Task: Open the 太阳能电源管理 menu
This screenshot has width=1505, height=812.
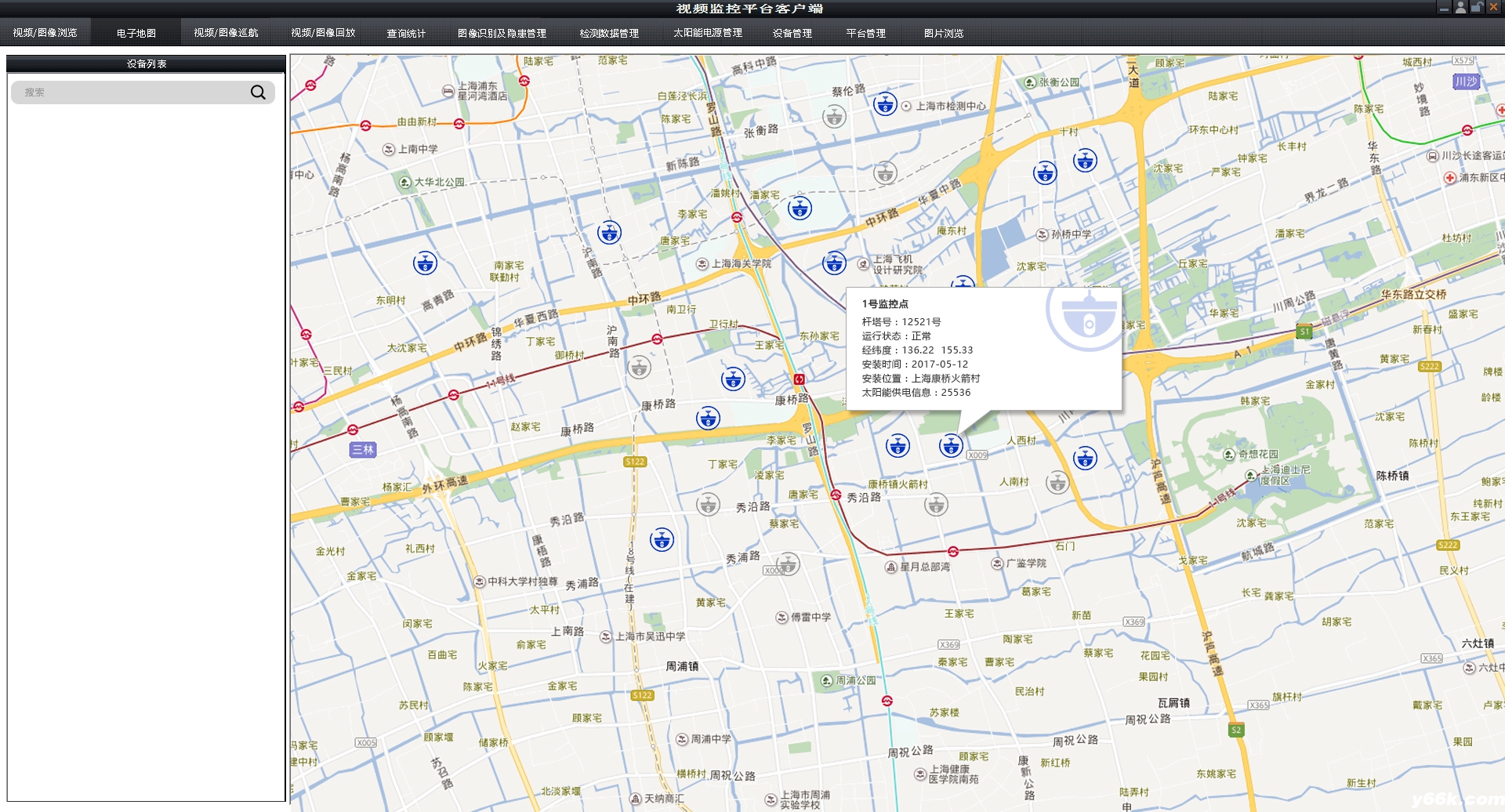Action: [x=707, y=33]
